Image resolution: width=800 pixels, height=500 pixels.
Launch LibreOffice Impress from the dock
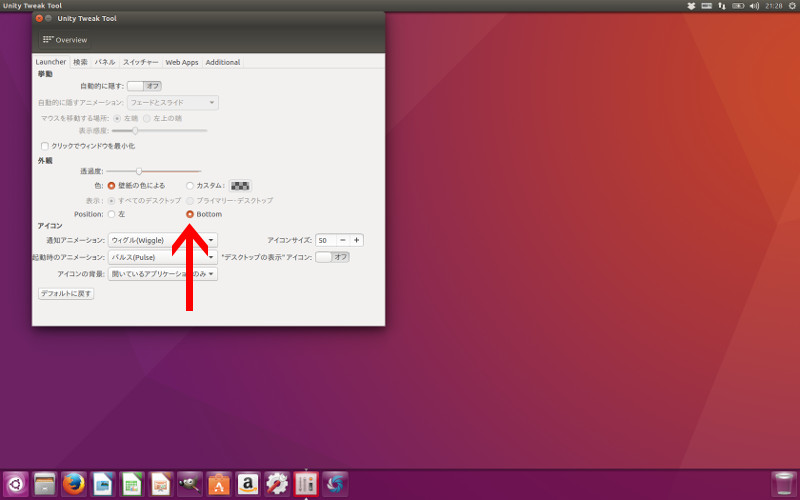tap(161, 484)
